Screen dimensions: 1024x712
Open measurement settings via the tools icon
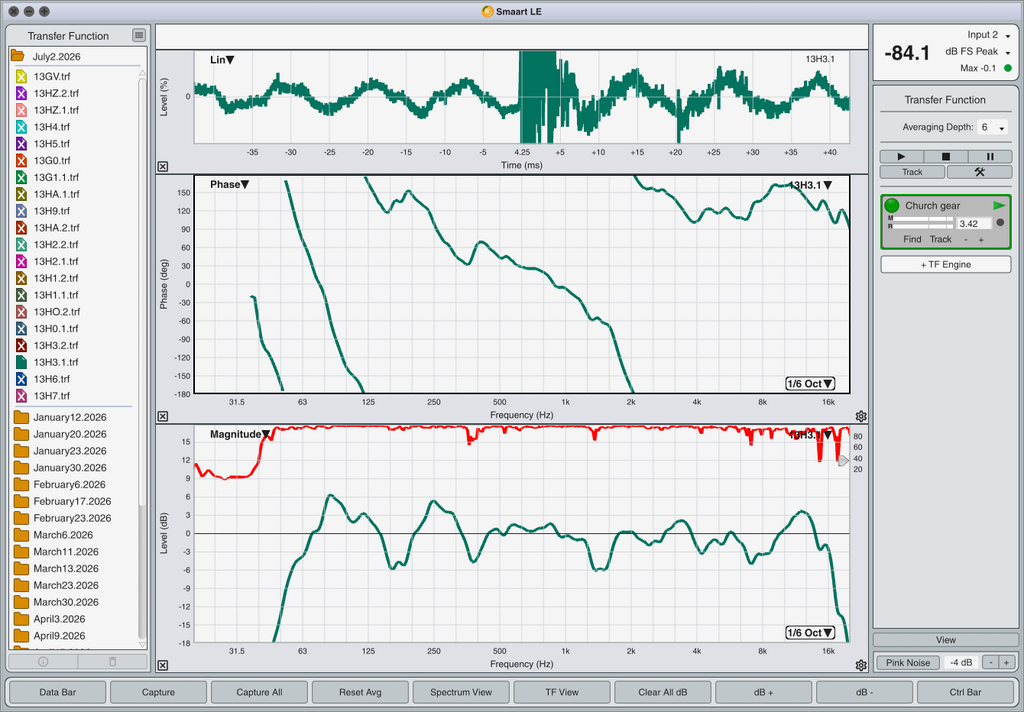(979, 172)
